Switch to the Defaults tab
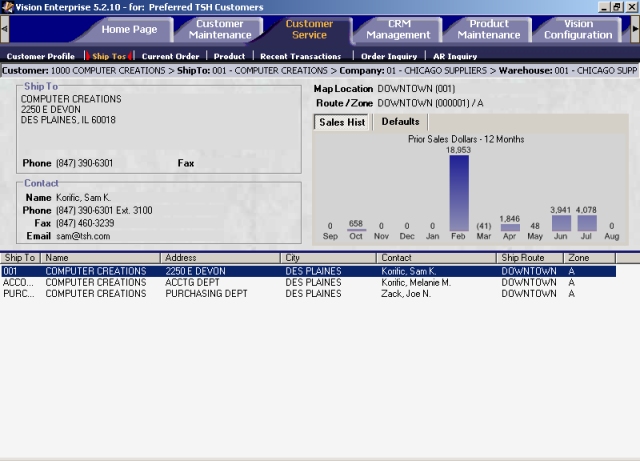Image resolution: width=640 pixels, height=461 pixels. pos(400,122)
